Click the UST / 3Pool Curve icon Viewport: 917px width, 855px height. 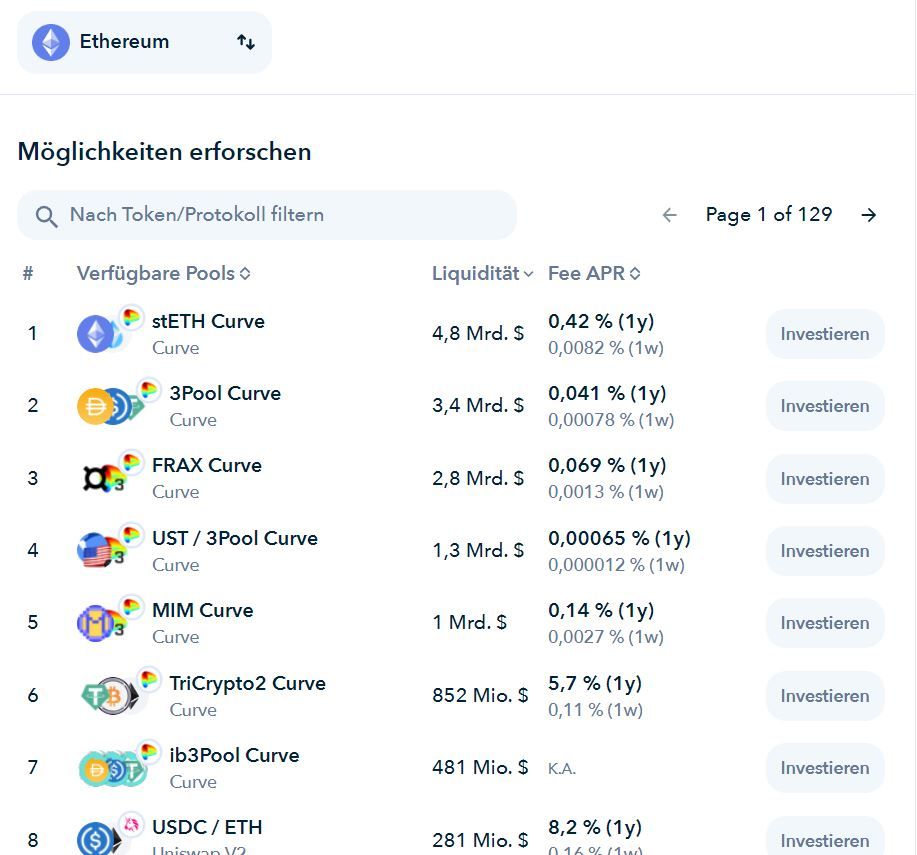coord(102,549)
